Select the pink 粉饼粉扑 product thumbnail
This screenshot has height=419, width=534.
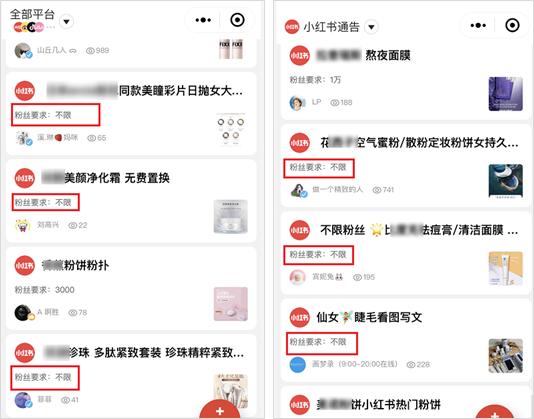point(231,304)
